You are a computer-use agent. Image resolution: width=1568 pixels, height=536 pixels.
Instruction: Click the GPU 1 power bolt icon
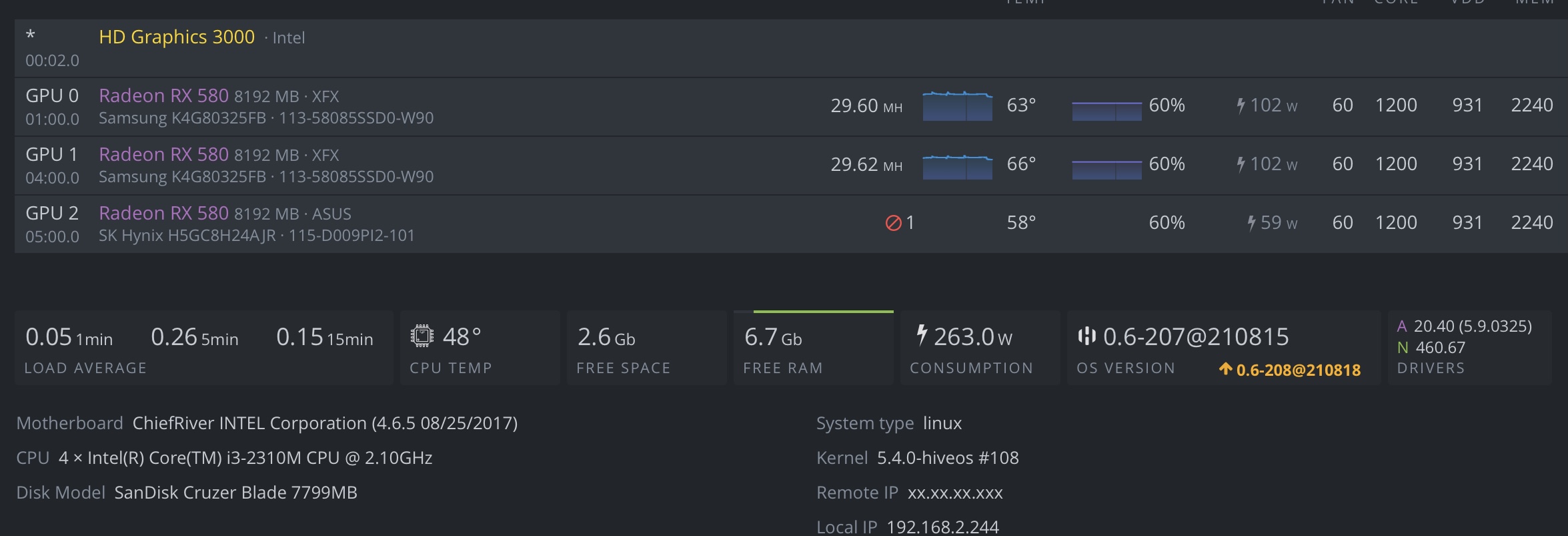coord(1241,164)
